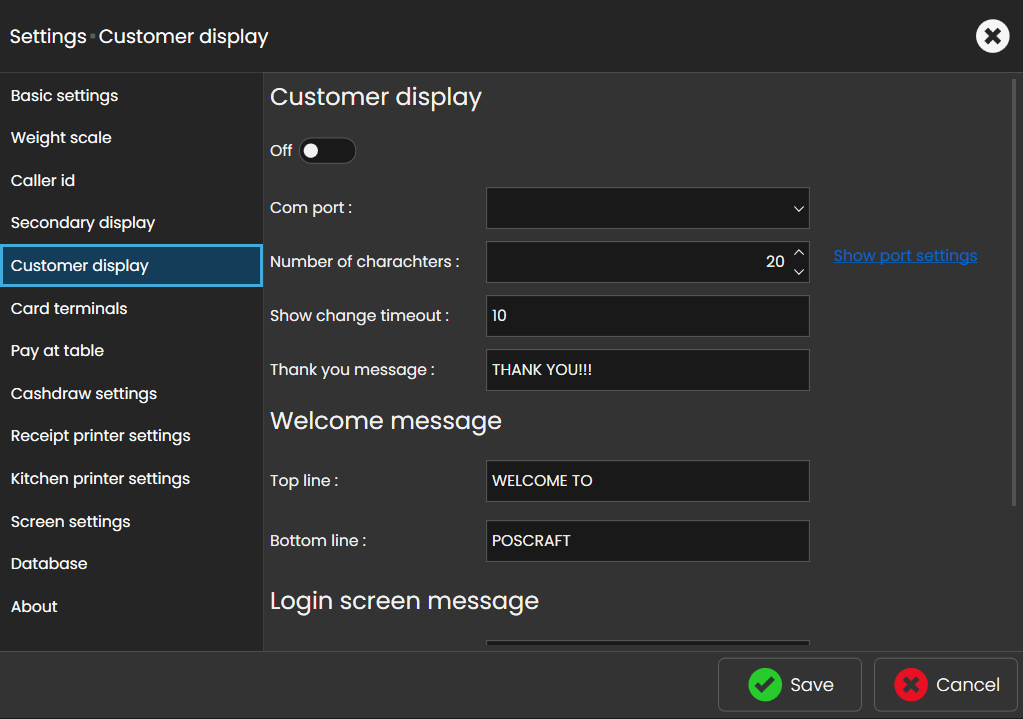Close settings with the X icon
The width and height of the screenshot is (1023, 719).
[991, 37]
